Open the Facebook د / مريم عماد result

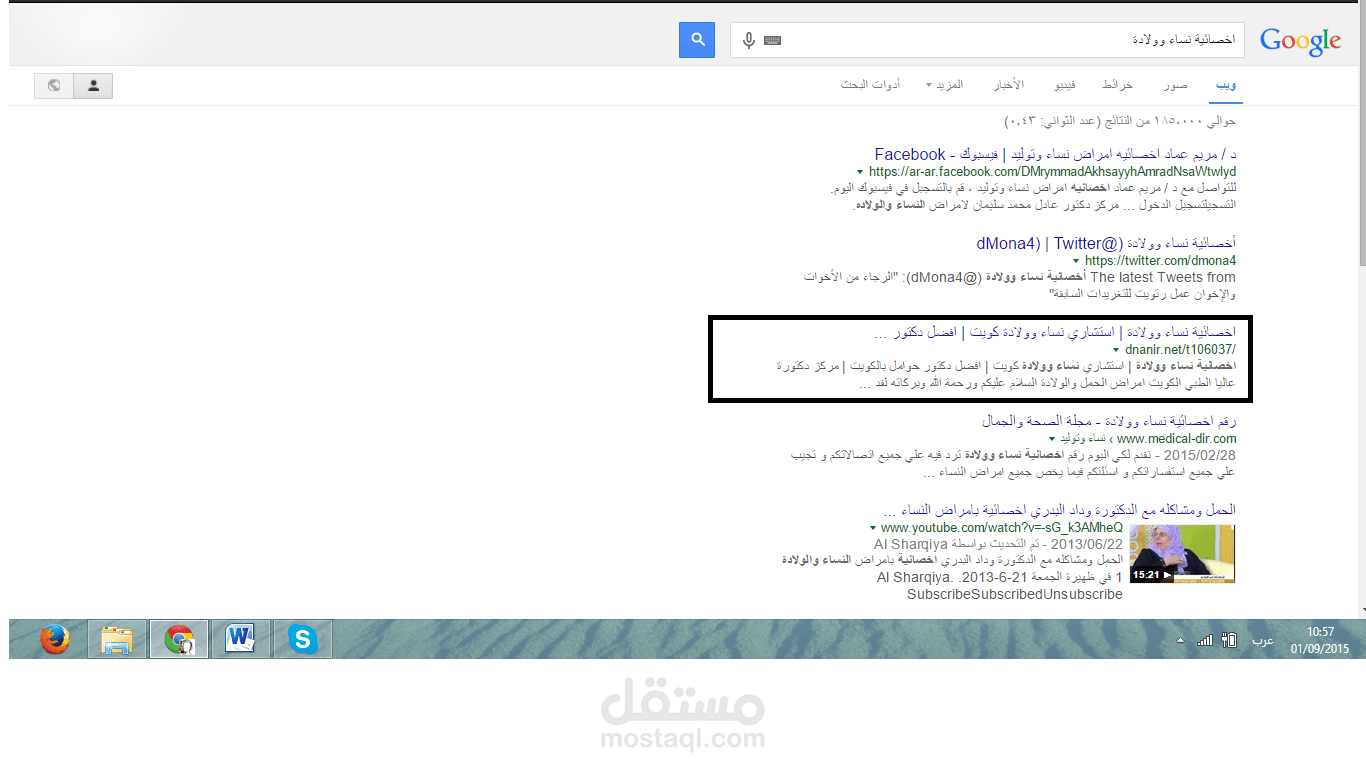[x=1055, y=154]
